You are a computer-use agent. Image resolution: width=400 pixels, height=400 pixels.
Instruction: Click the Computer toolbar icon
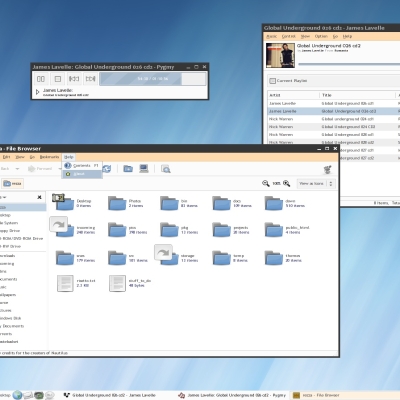tap(144, 169)
